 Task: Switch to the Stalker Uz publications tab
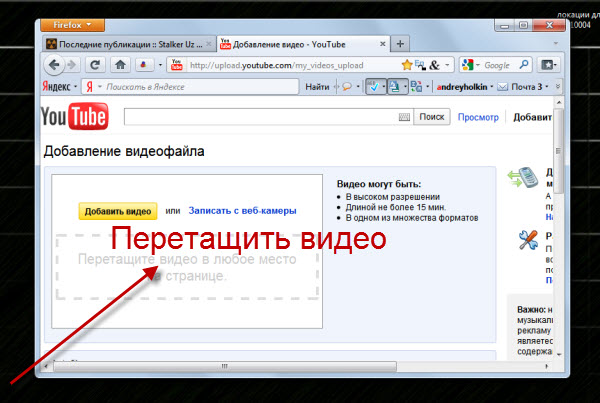pos(128,44)
